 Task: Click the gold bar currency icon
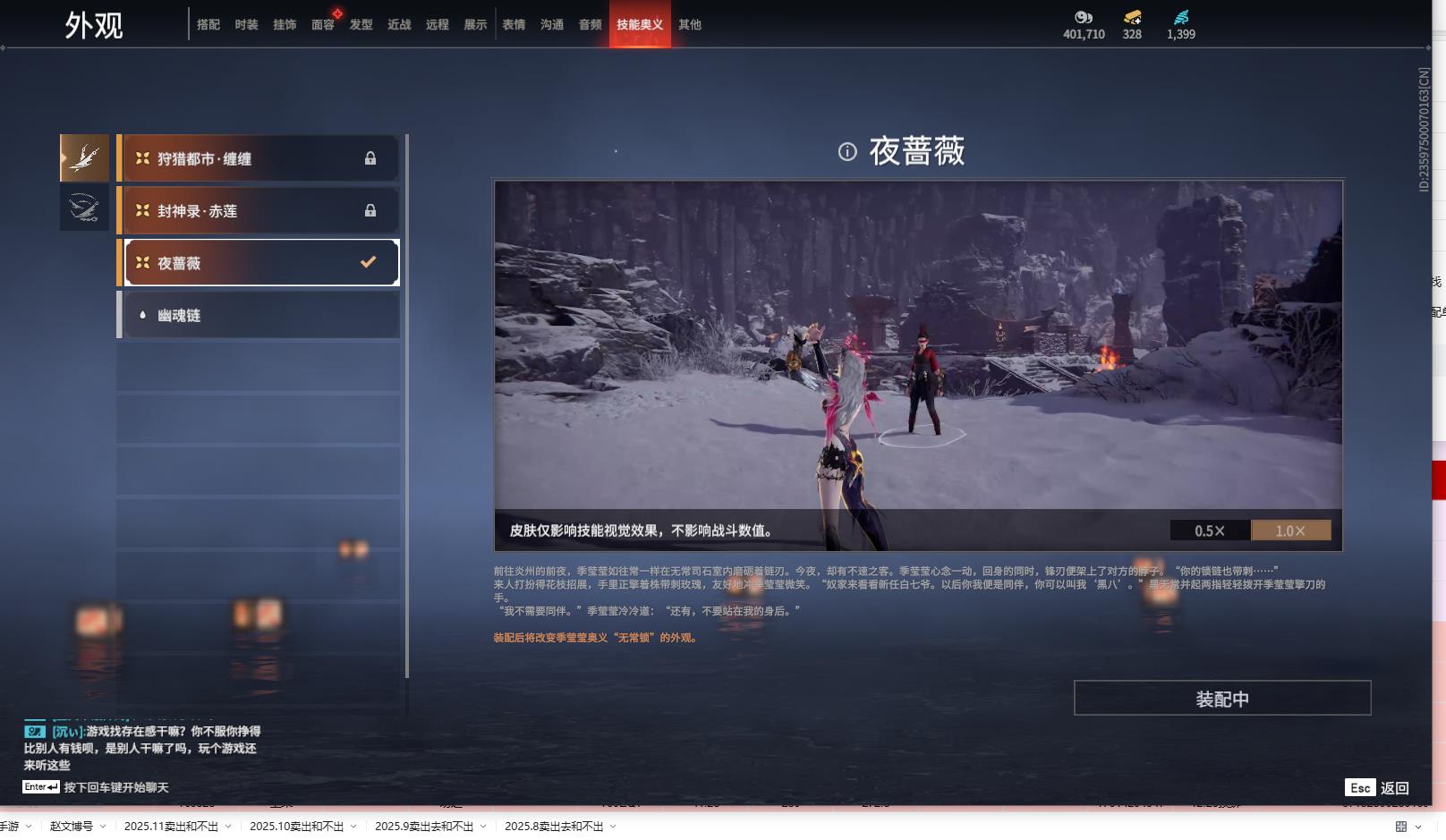coord(1132,17)
